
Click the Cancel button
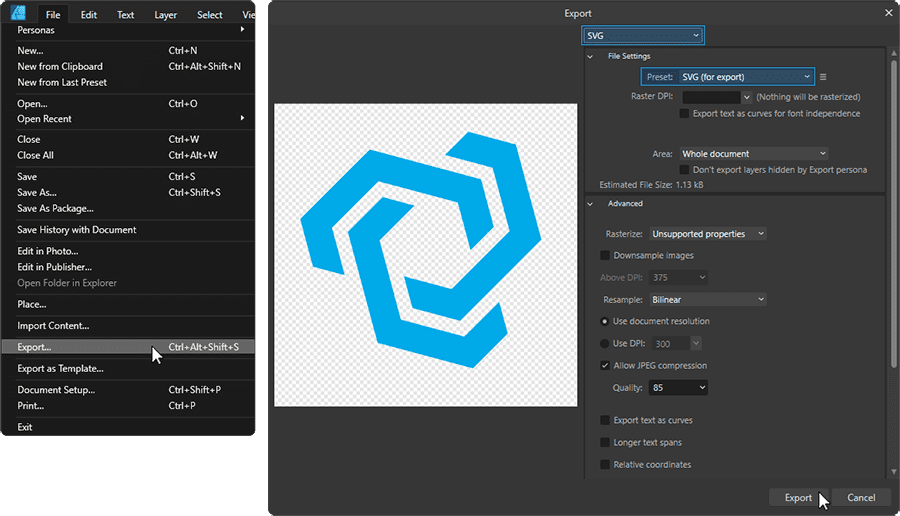pos(861,498)
